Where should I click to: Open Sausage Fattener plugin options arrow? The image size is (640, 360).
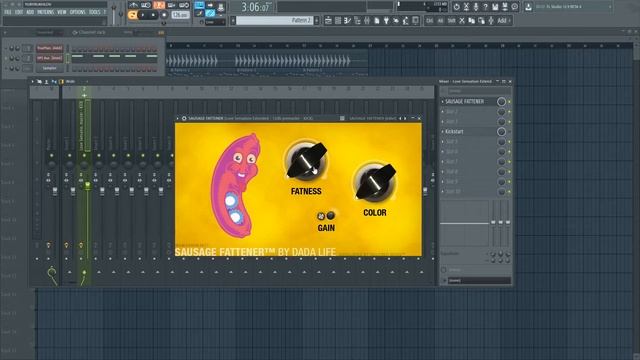coord(178,118)
